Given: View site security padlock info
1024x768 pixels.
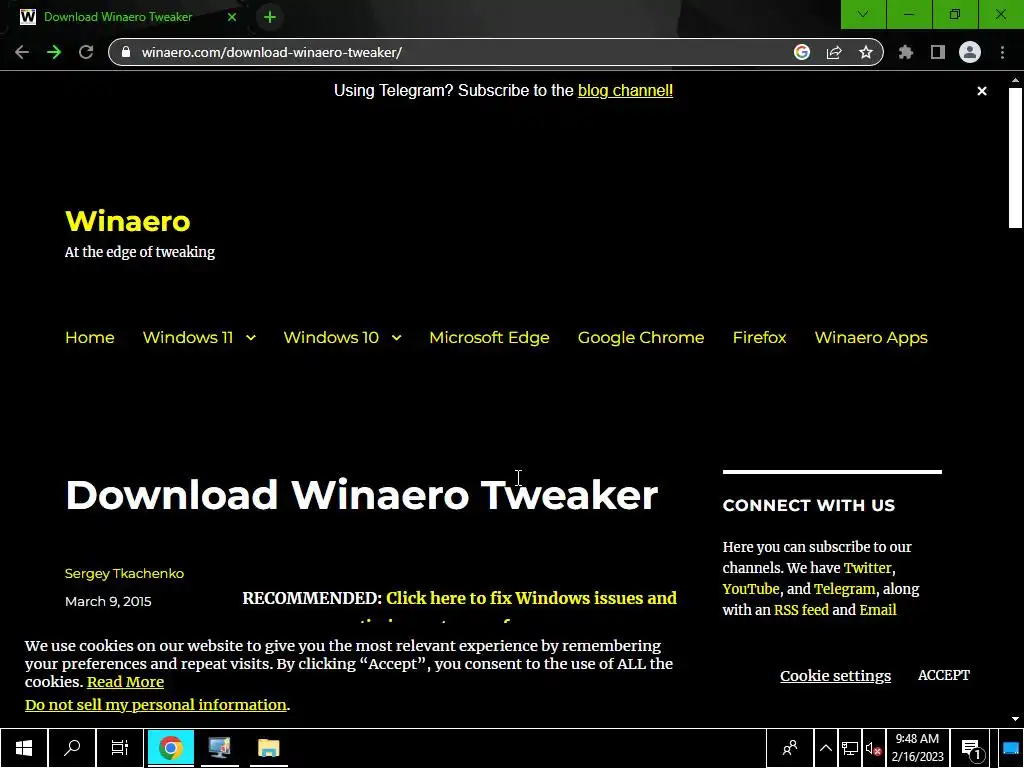Looking at the screenshot, I should [127, 52].
